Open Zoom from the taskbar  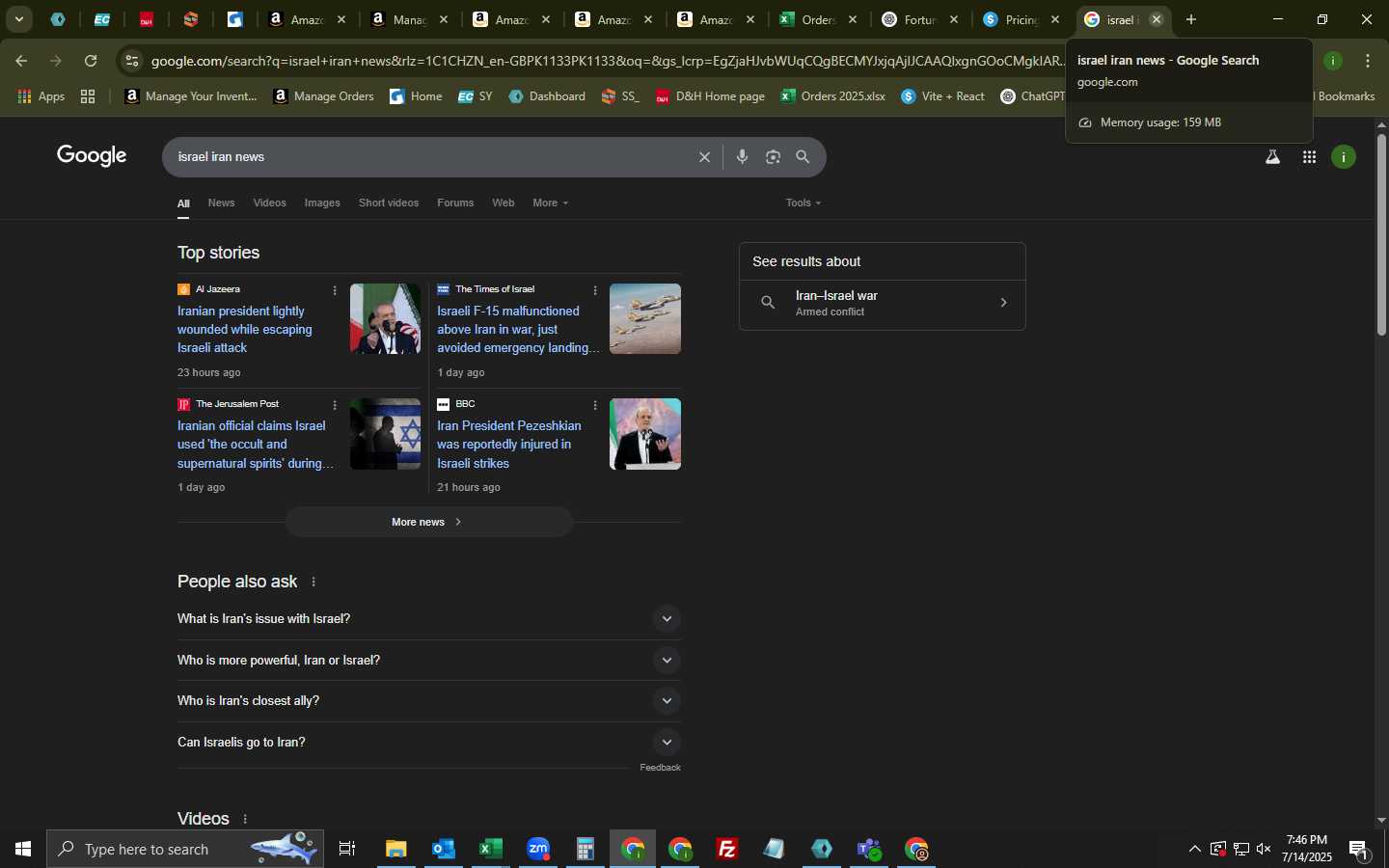[538, 849]
